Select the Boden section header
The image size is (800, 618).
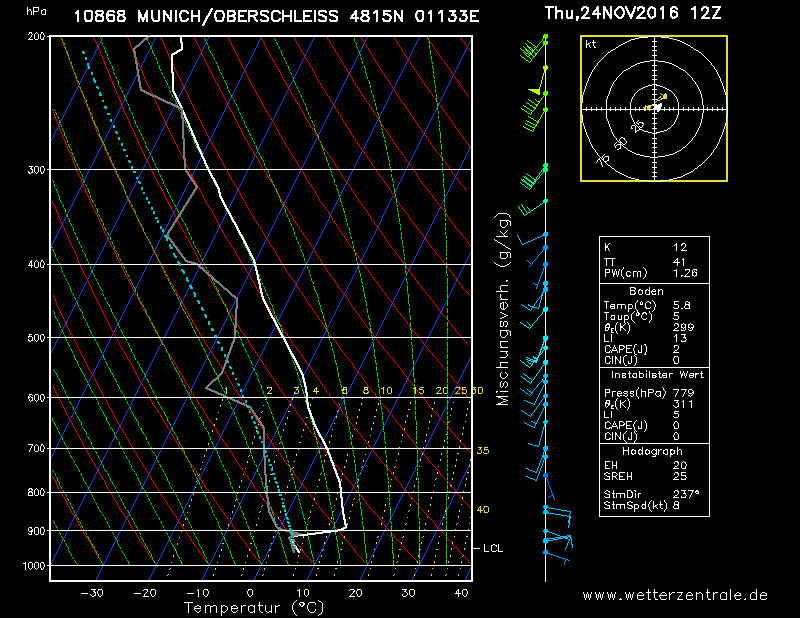coord(654,290)
